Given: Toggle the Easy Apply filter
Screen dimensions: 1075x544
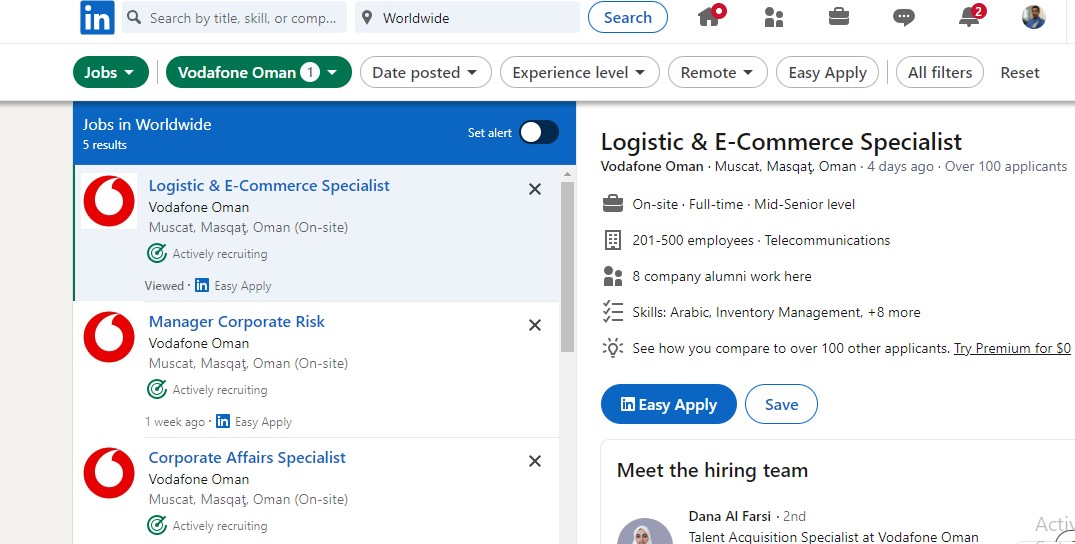Looking at the screenshot, I should pyautogui.click(x=827, y=72).
